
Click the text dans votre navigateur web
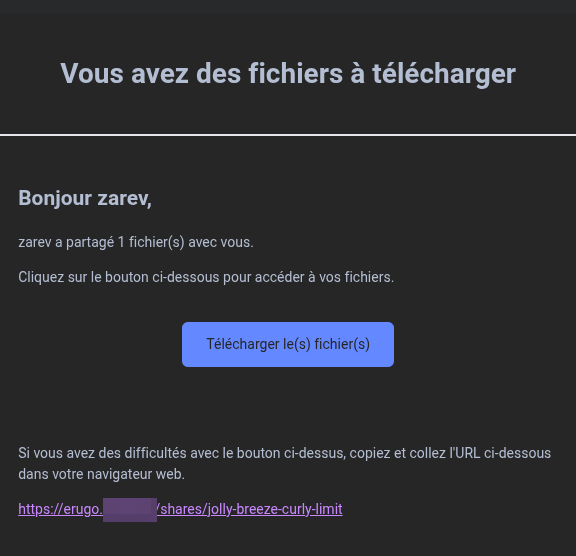(101, 474)
